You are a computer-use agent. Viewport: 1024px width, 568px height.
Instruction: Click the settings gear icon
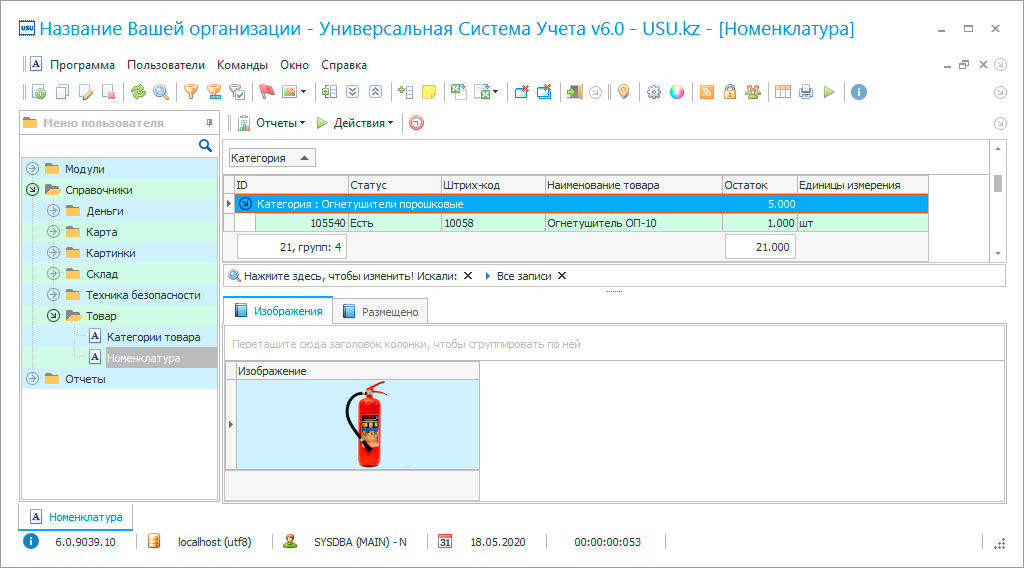click(654, 92)
